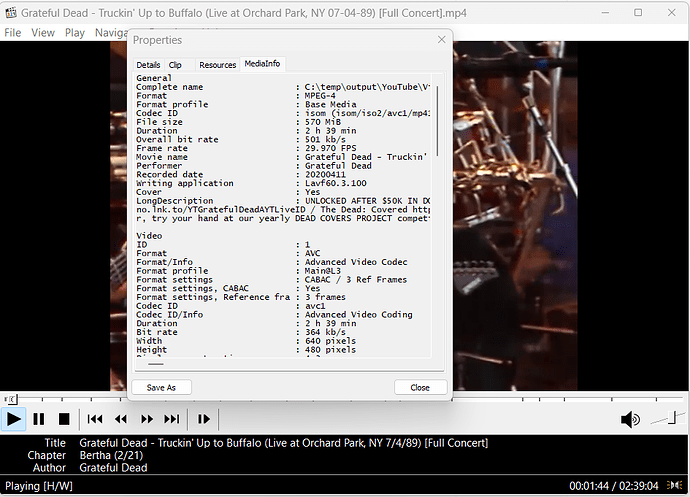This screenshot has width=690, height=497.
Task: Rewind with the decrease speed button
Action: pos(121,419)
